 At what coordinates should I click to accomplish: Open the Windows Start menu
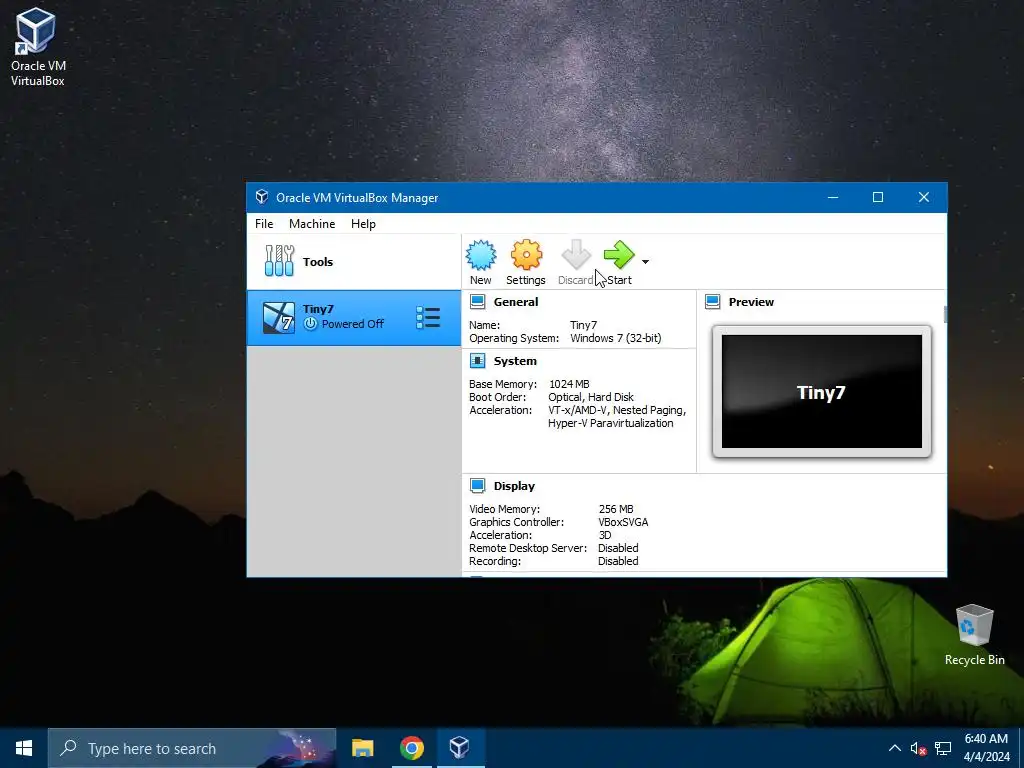24,748
